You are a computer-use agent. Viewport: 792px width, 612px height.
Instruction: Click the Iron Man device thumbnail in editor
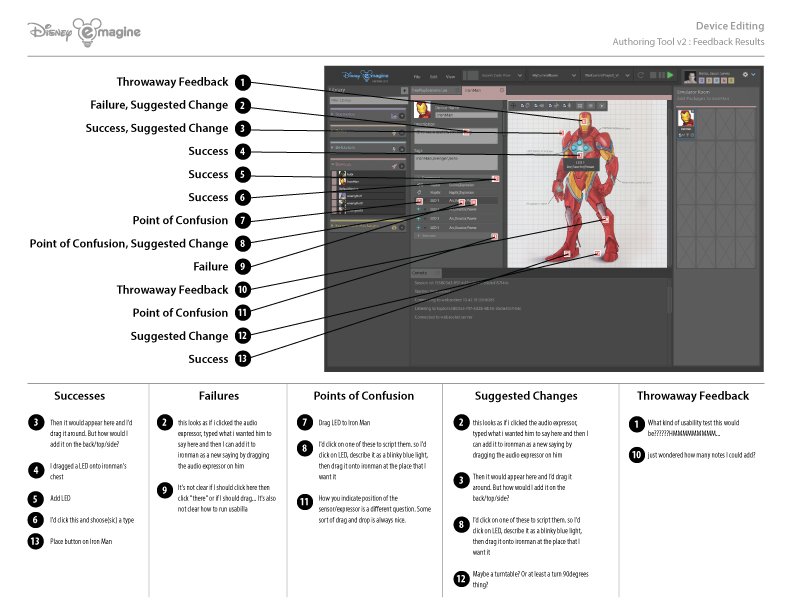tap(422, 110)
